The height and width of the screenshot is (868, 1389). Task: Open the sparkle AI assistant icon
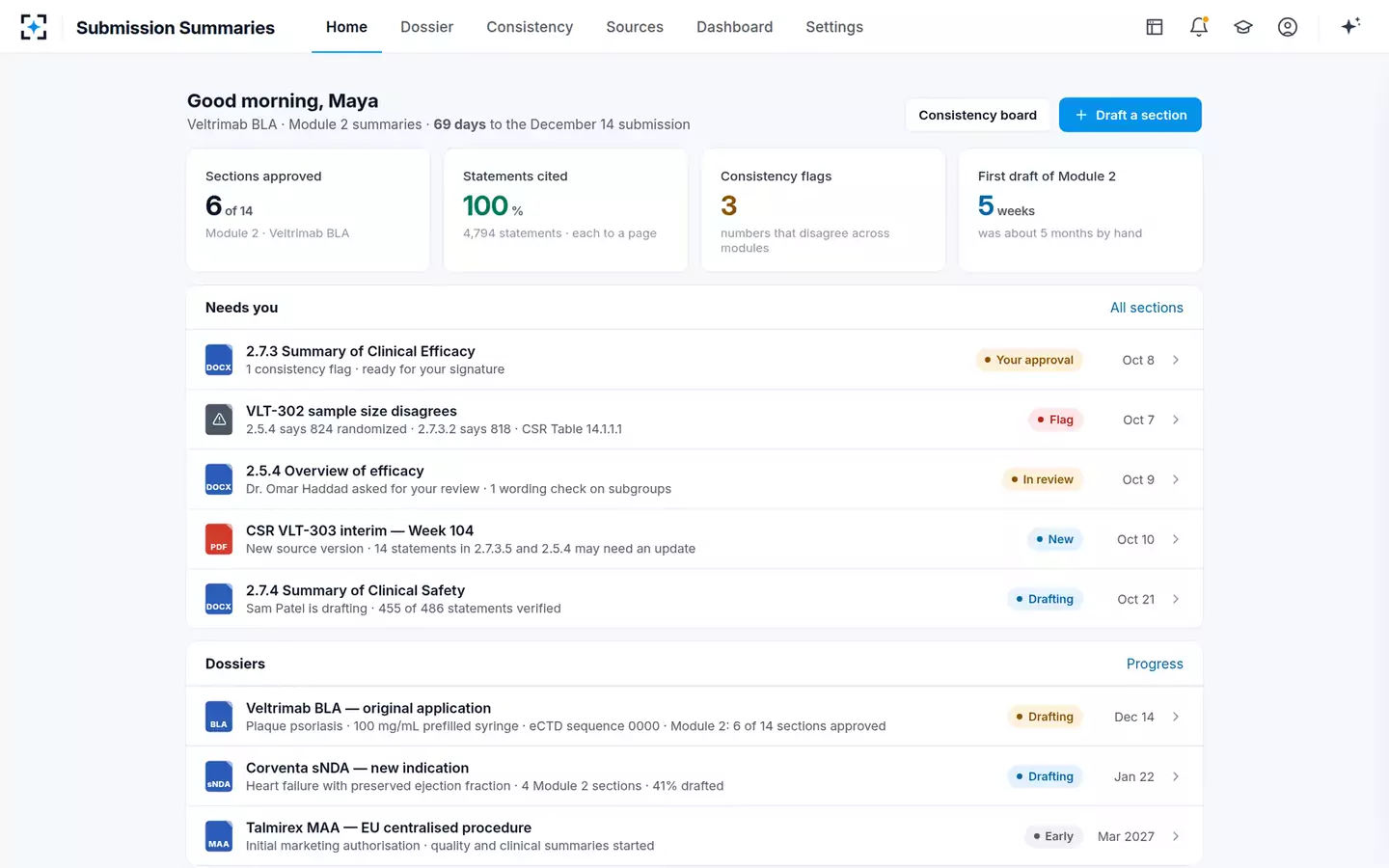[1350, 26]
